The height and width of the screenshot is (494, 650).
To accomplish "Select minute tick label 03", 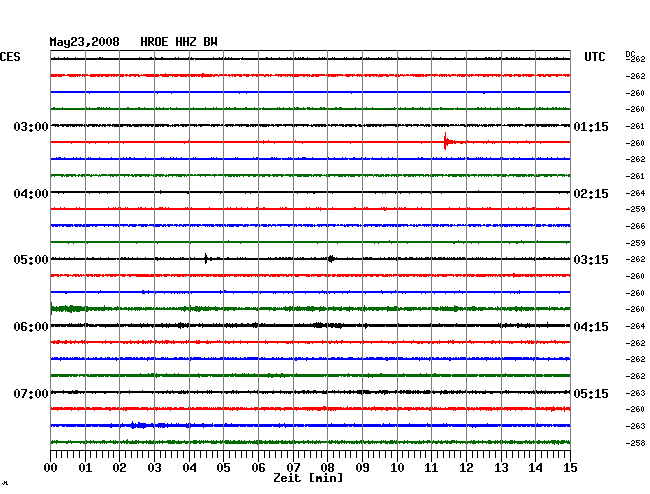I will coord(154,468).
